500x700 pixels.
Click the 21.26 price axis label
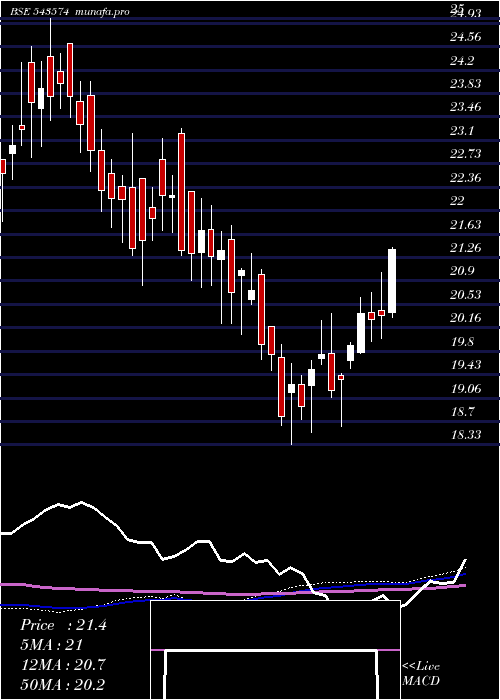(465, 248)
